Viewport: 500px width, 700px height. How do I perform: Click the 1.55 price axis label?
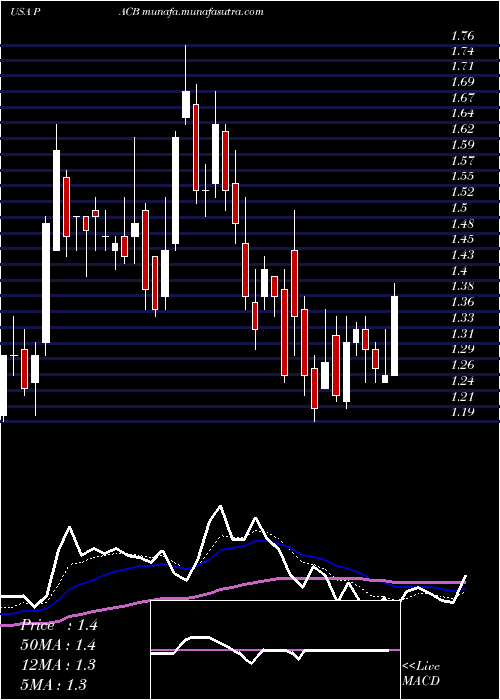(462, 176)
